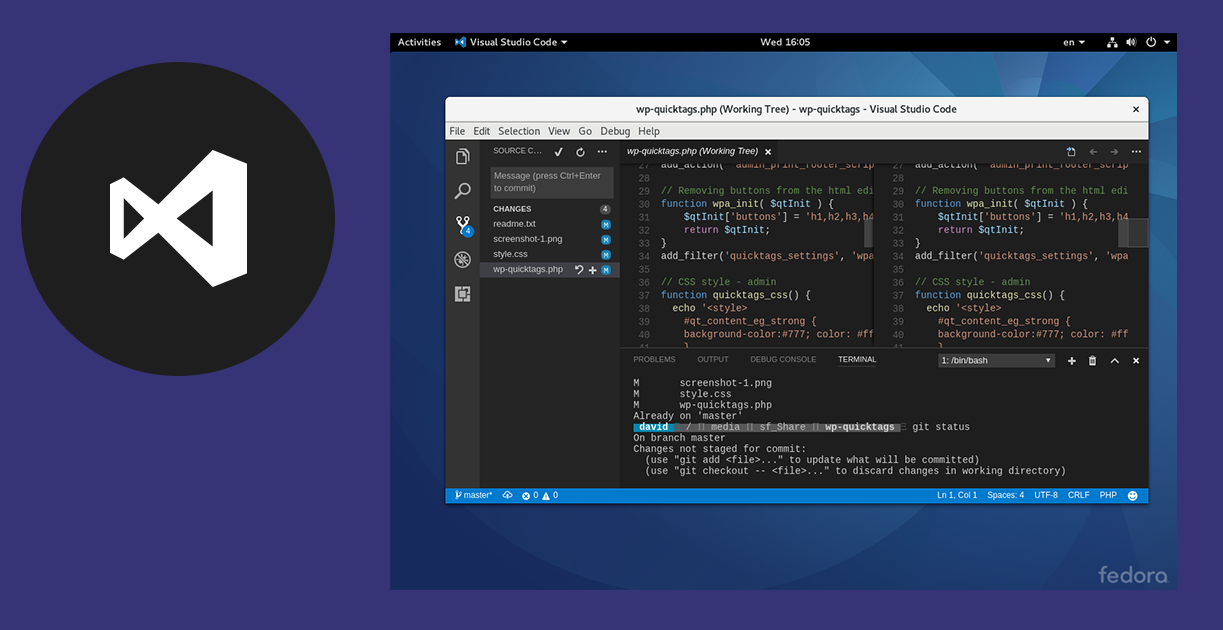The height and width of the screenshot is (630, 1223).
Task: Change indentation via Spaces: 4
Action: pyautogui.click(x=1005, y=496)
